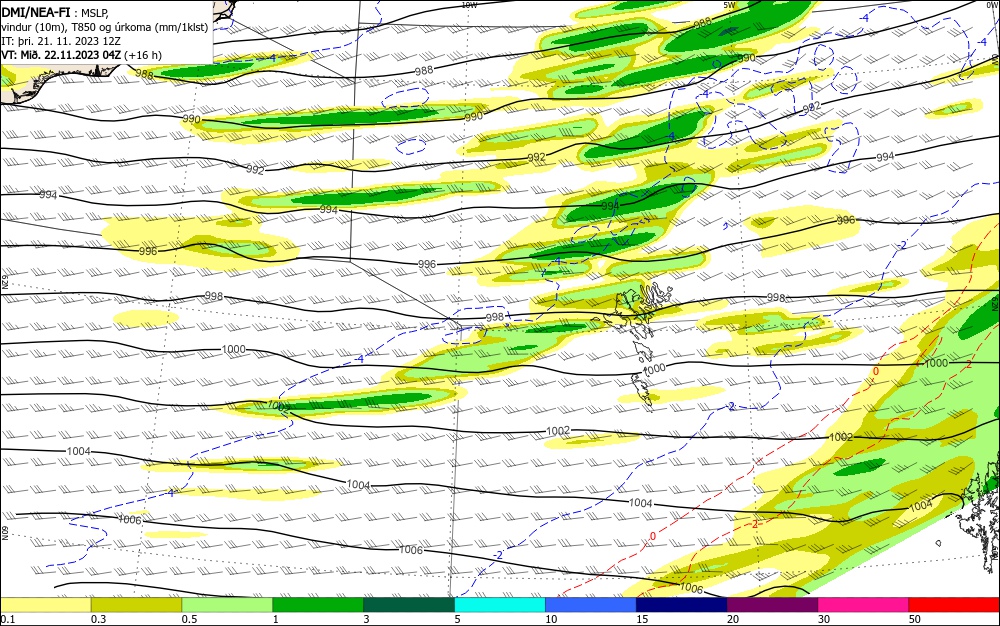The height and width of the screenshot is (626, 1000).
Task: Click the "VT: Mið. 22.11.2023 04Z (+16 h)" line
Action: [x=82, y=55]
